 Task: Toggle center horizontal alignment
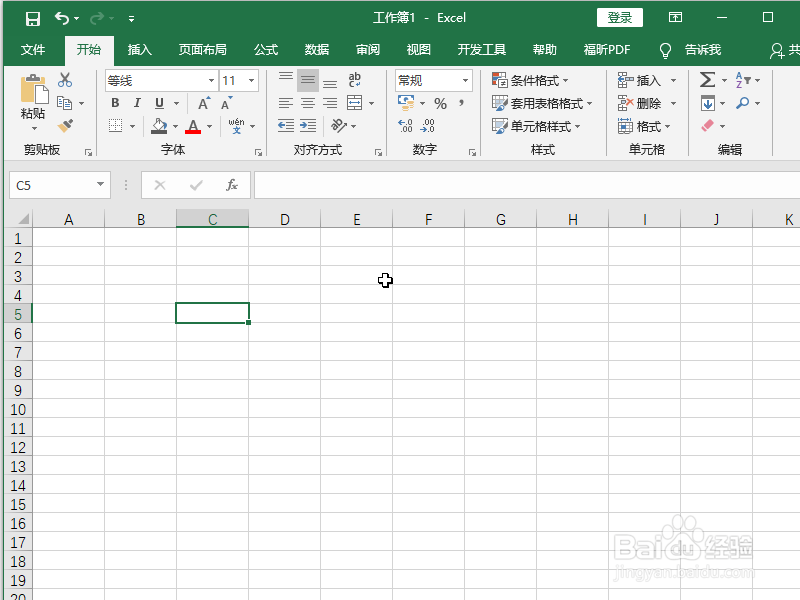(308, 103)
